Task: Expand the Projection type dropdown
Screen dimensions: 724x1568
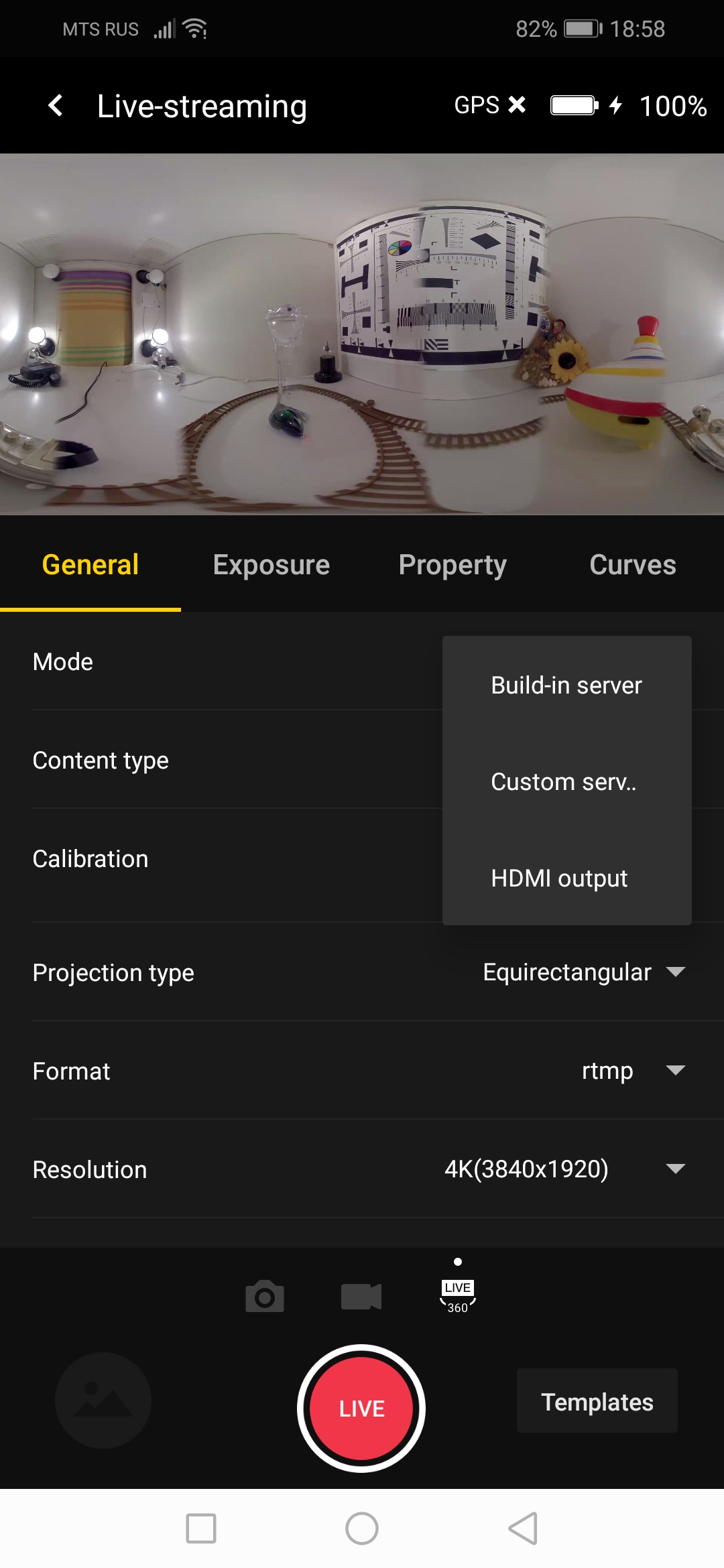Action: tap(583, 972)
